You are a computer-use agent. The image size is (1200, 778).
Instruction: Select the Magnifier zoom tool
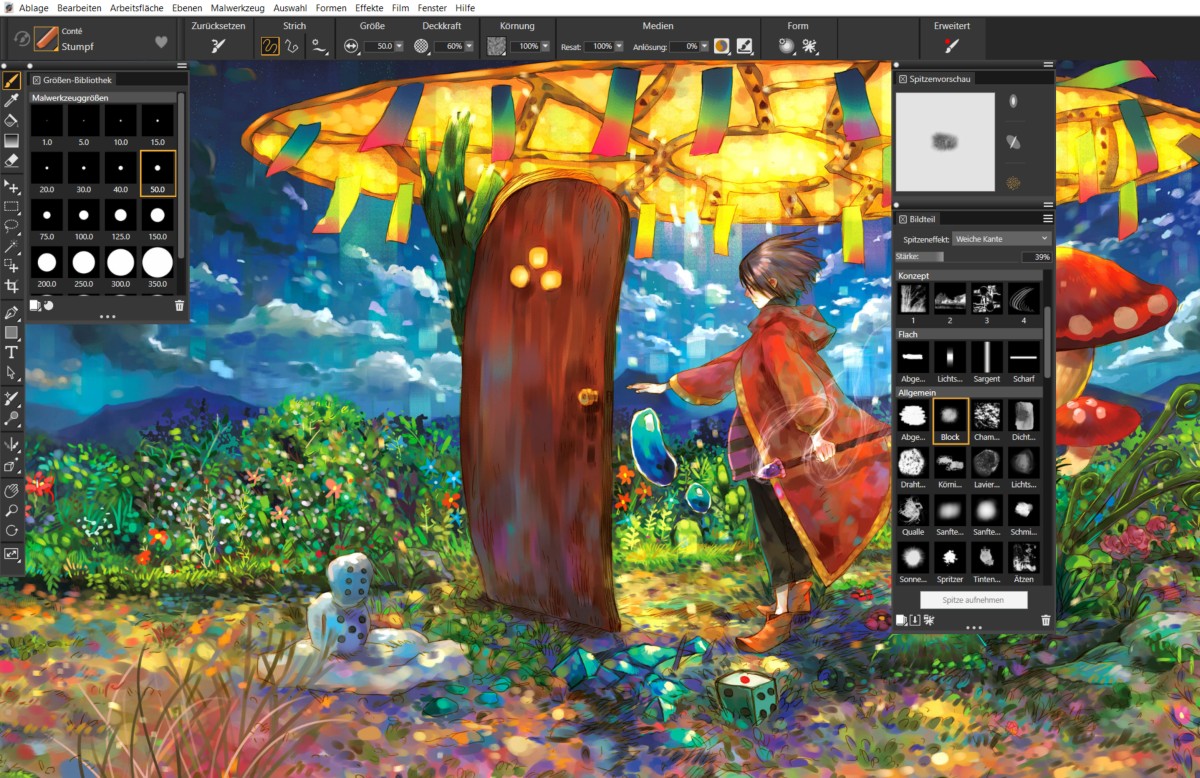pos(12,510)
